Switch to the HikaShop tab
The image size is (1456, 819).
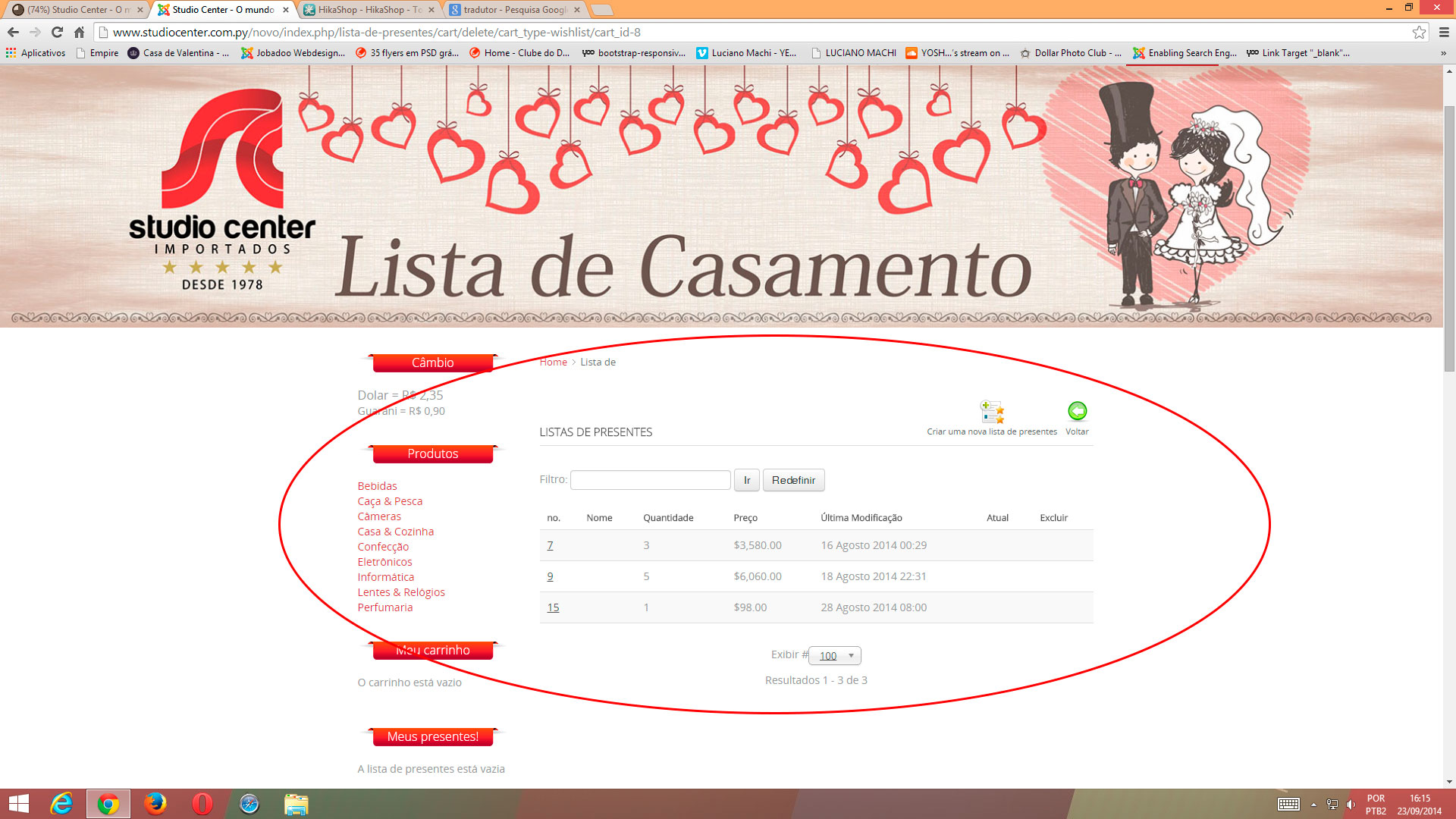[368, 10]
